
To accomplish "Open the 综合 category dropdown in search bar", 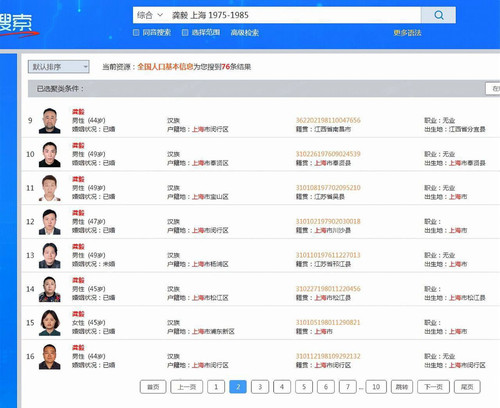I will (x=150, y=15).
